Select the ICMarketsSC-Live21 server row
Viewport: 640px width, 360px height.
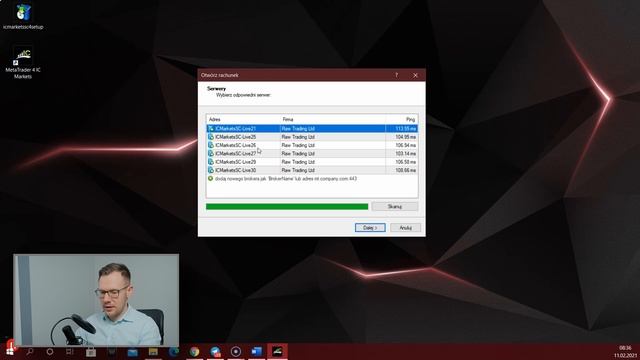312,129
